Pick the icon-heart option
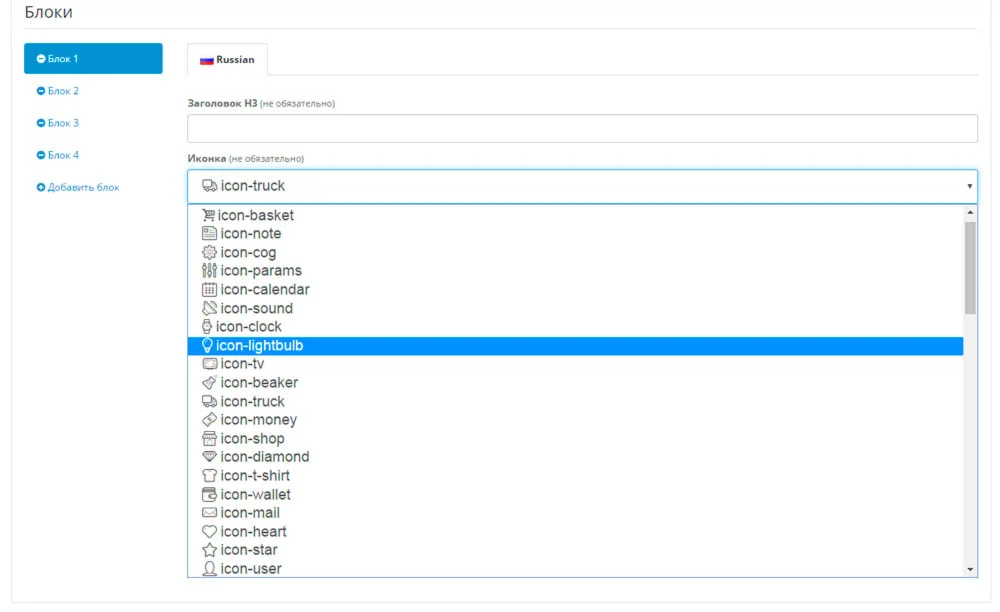Image resolution: width=1000 pixels, height=612 pixels. (x=245, y=532)
